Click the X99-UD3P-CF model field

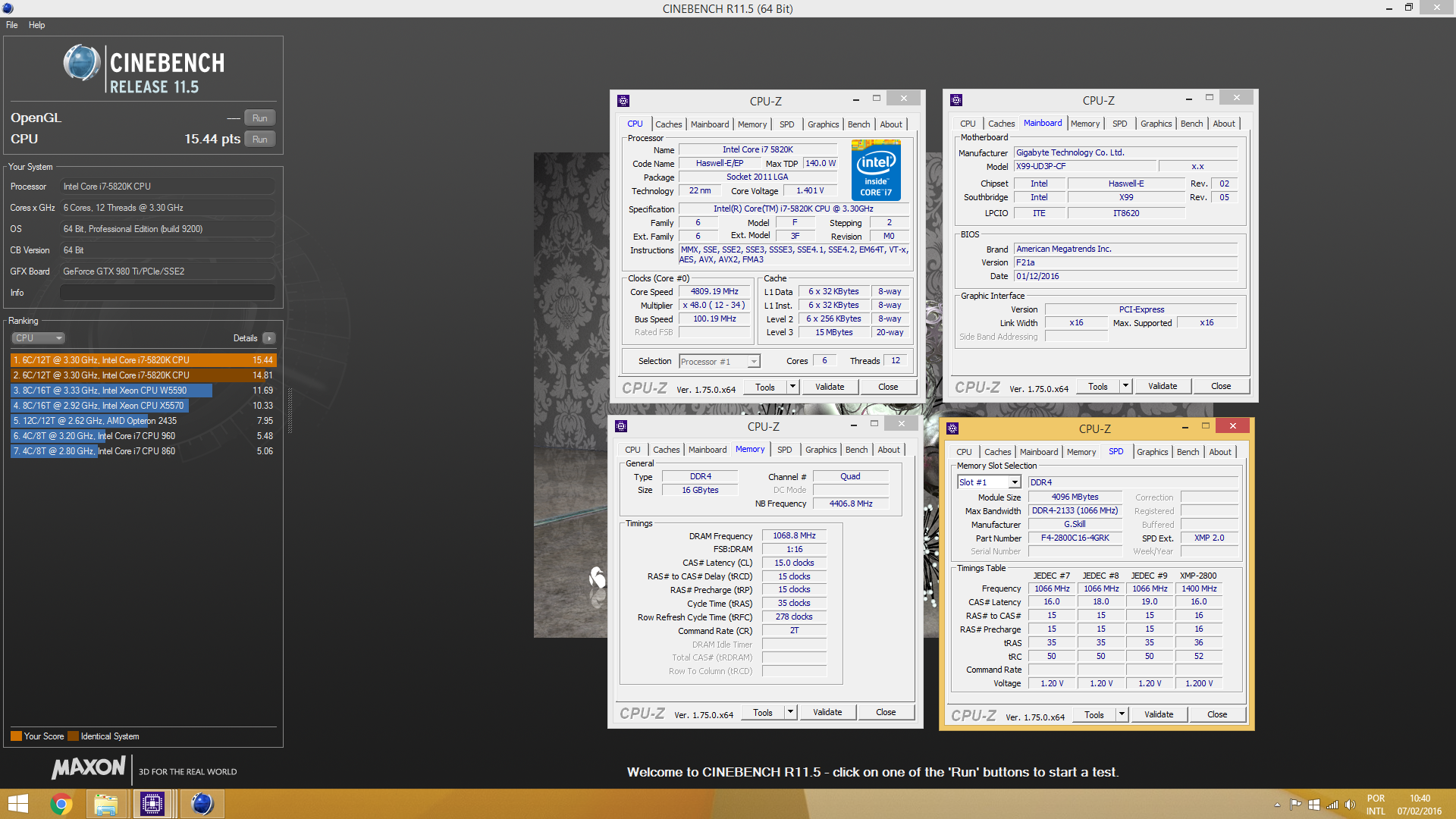click(1084, 167)
